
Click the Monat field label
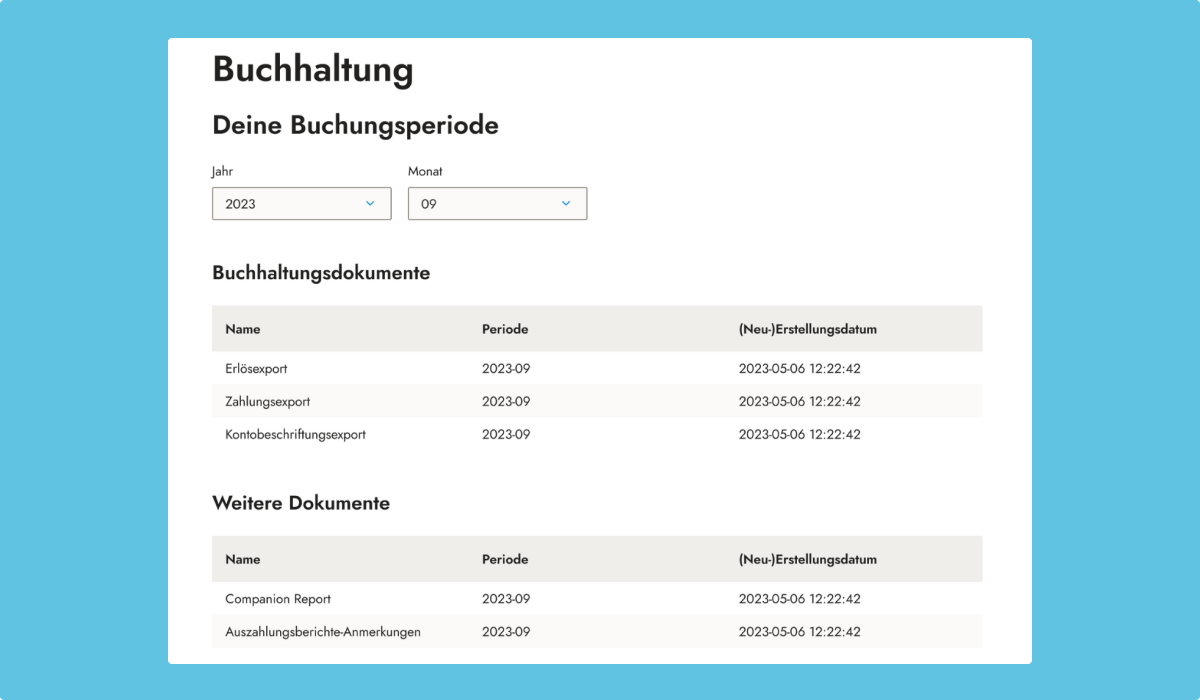(x=425, y=172)
